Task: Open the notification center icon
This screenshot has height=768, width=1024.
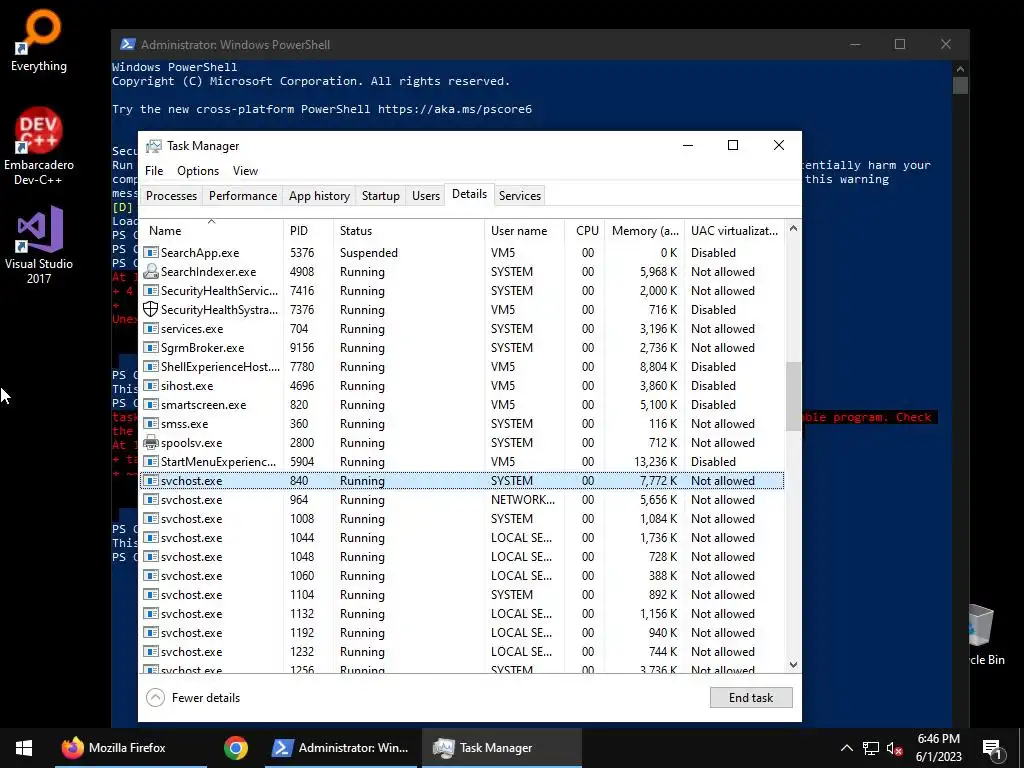Action: click(x=992, y=749)
